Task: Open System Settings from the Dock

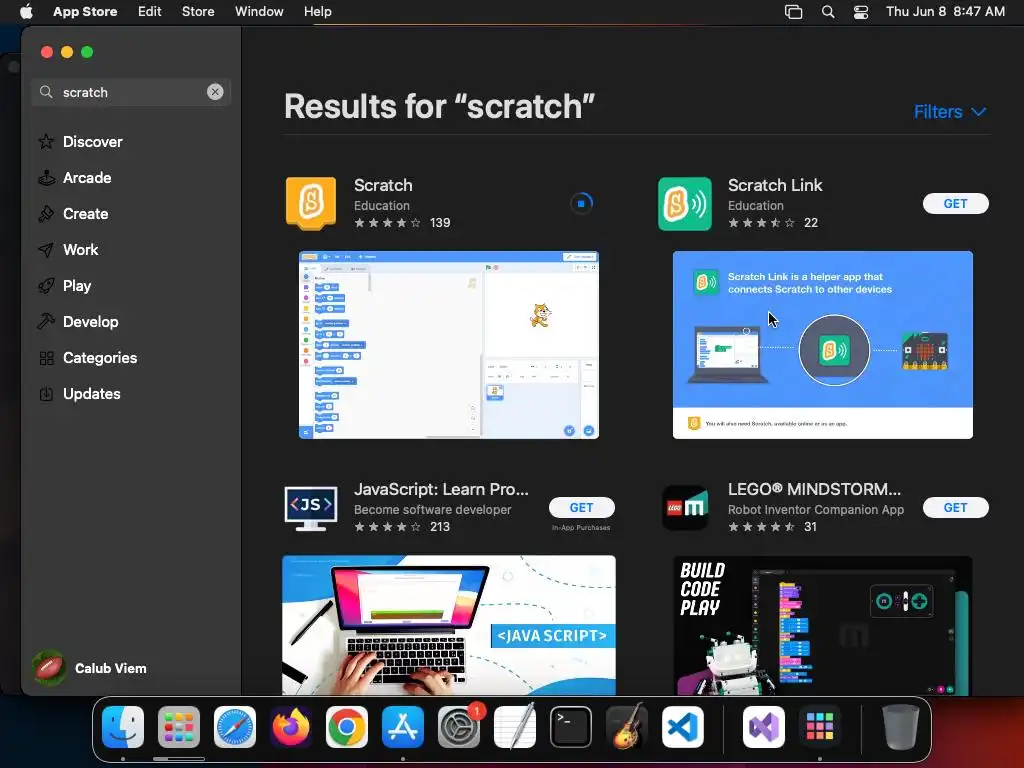Action: tap(459, 727)
